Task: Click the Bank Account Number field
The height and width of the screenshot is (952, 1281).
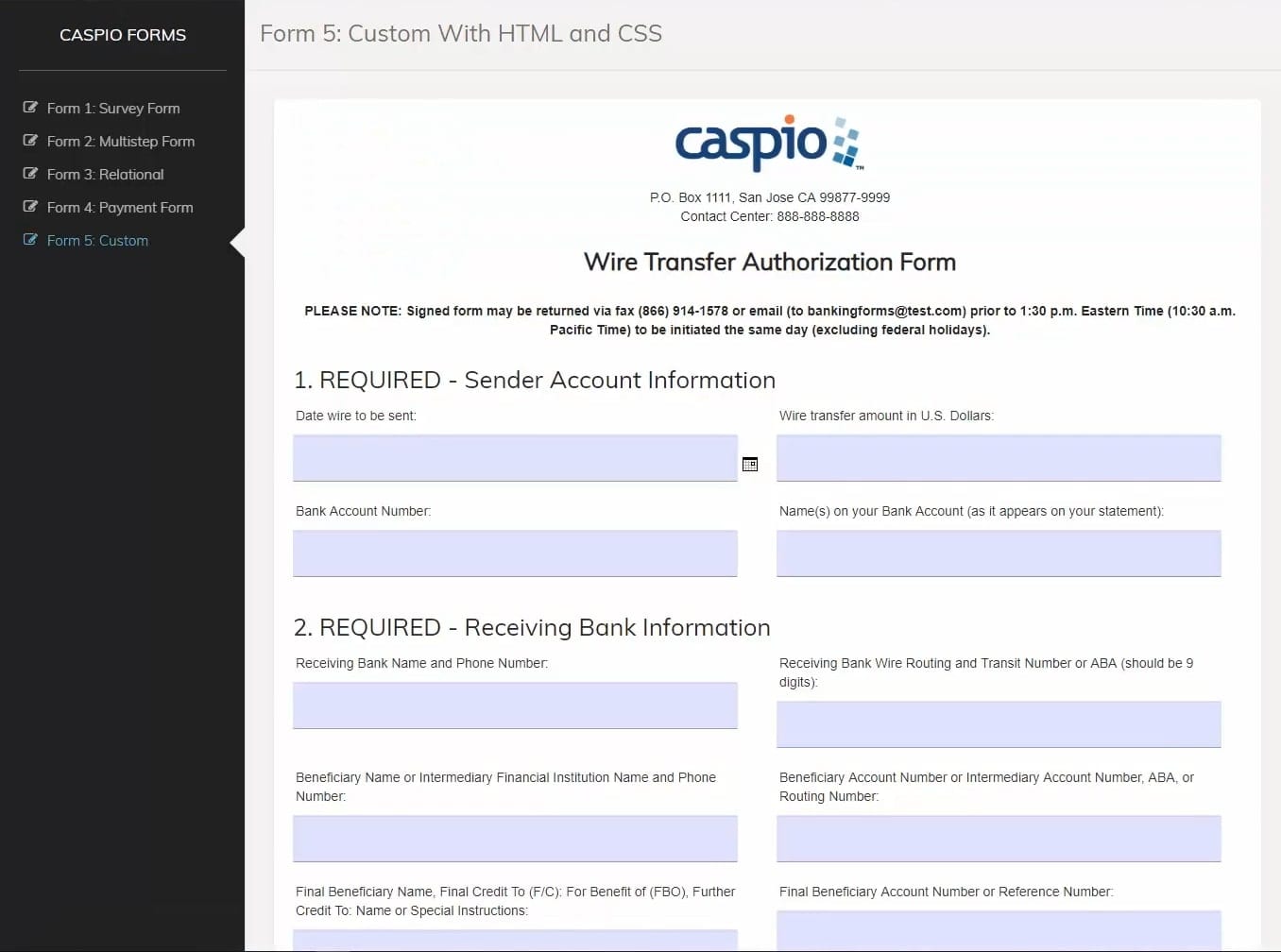Action: 515,553
